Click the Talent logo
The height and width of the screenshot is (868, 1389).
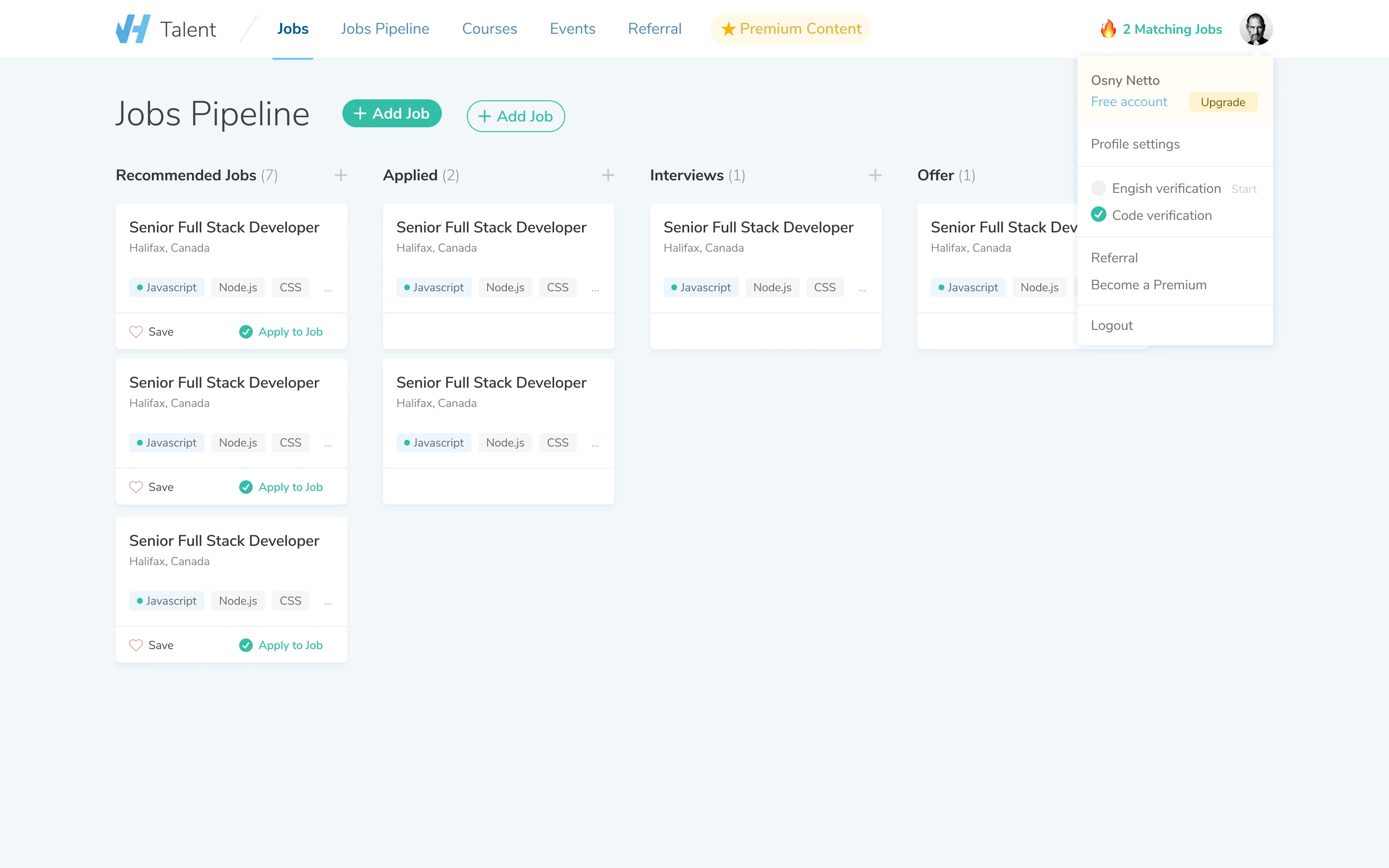pyautogui.click(x=166, y=28)
